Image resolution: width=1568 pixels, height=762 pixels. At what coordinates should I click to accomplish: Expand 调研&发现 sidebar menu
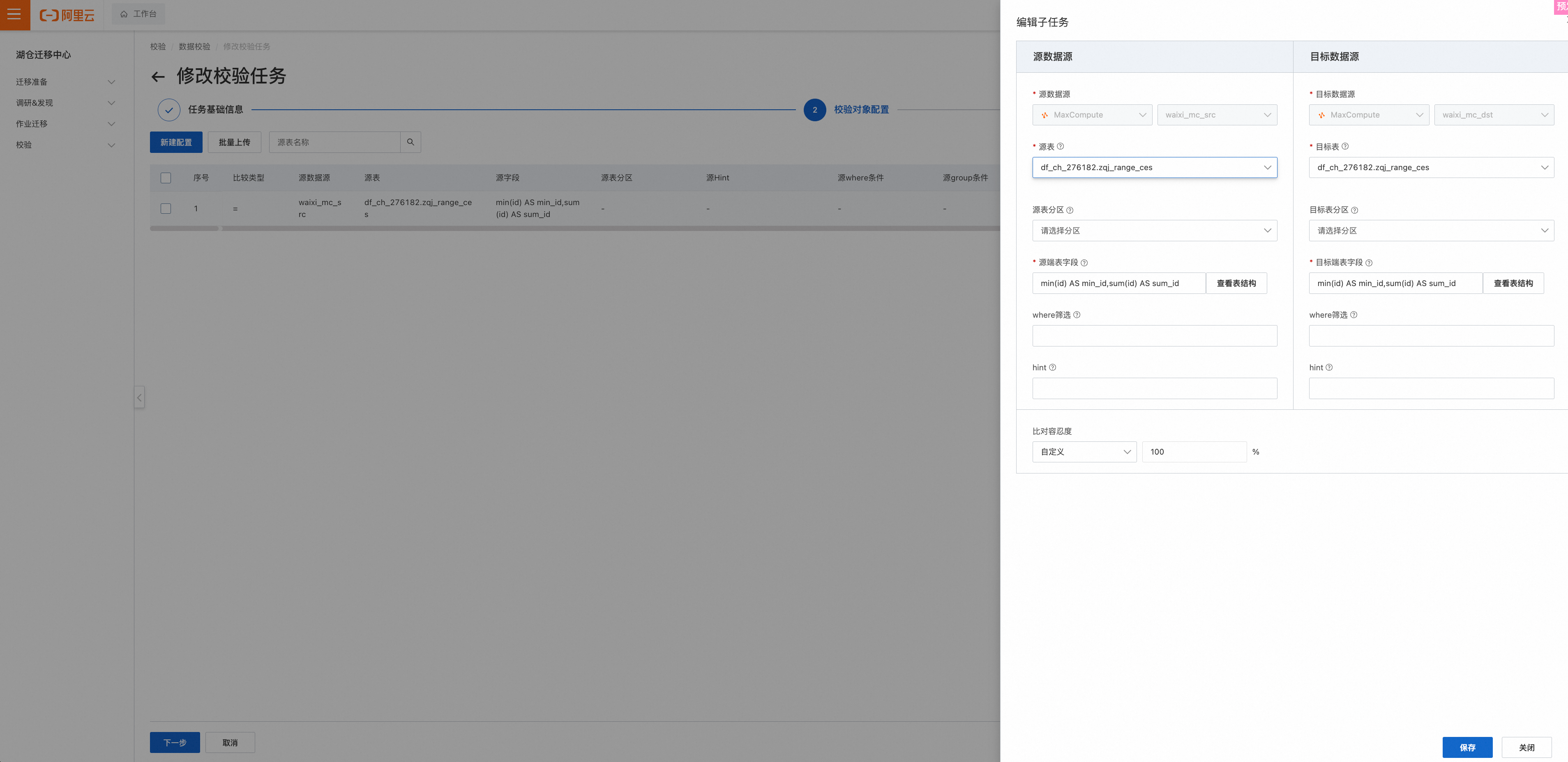pos(66,103)
